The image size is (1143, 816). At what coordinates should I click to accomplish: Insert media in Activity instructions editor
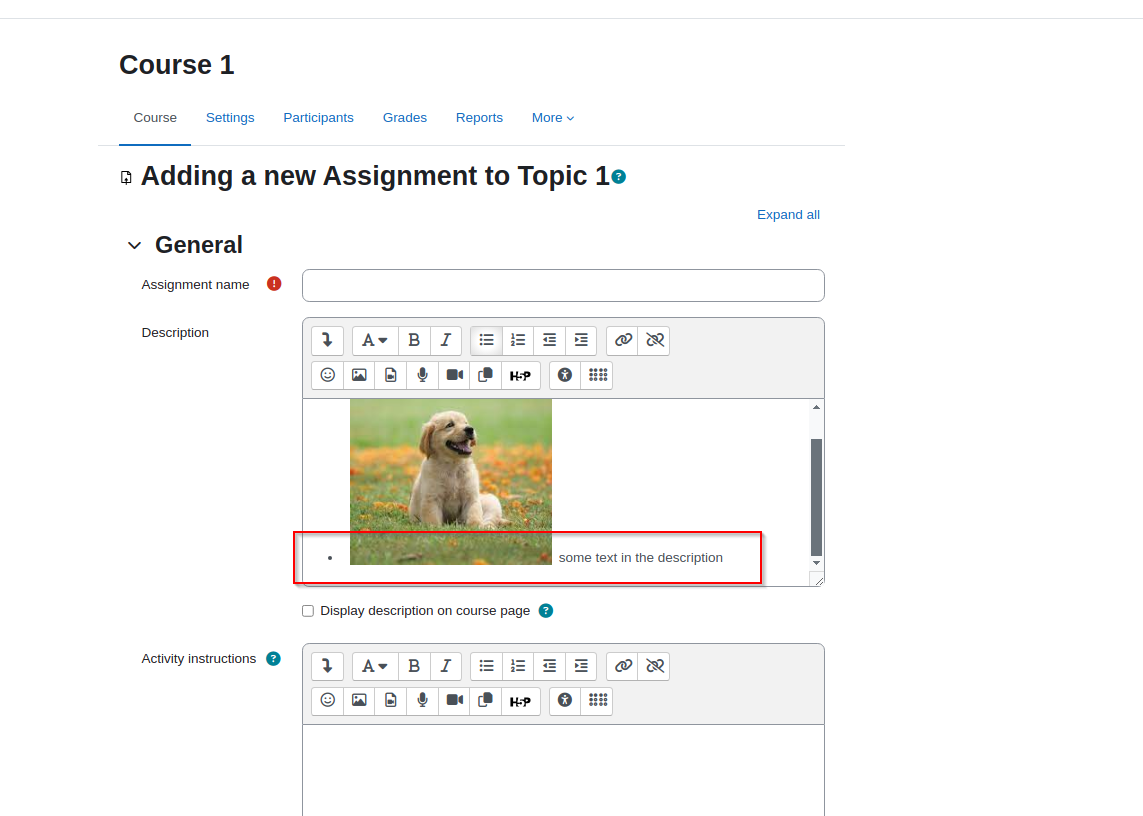[x=391, y=701]
